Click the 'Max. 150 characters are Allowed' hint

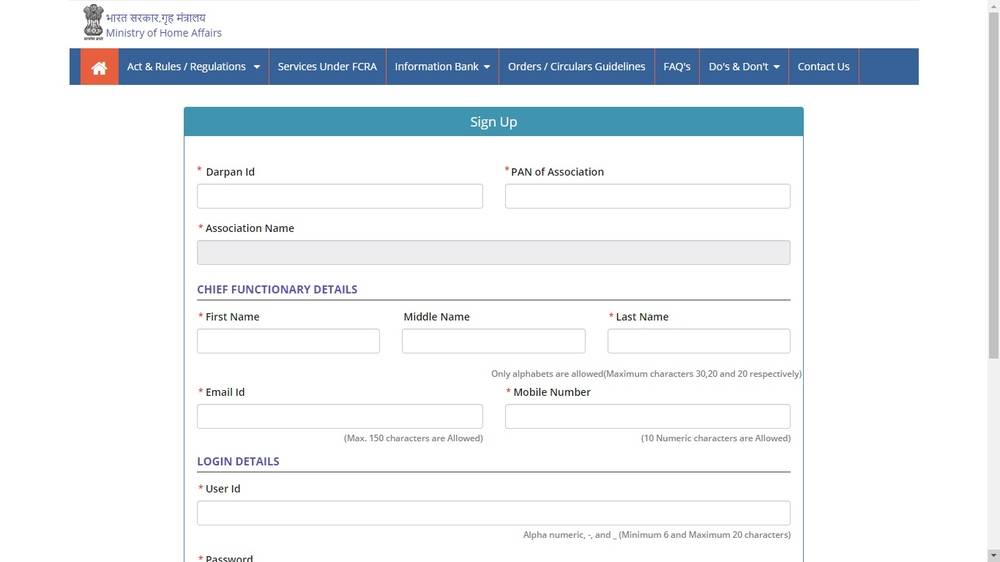click(x=413, y=438)
